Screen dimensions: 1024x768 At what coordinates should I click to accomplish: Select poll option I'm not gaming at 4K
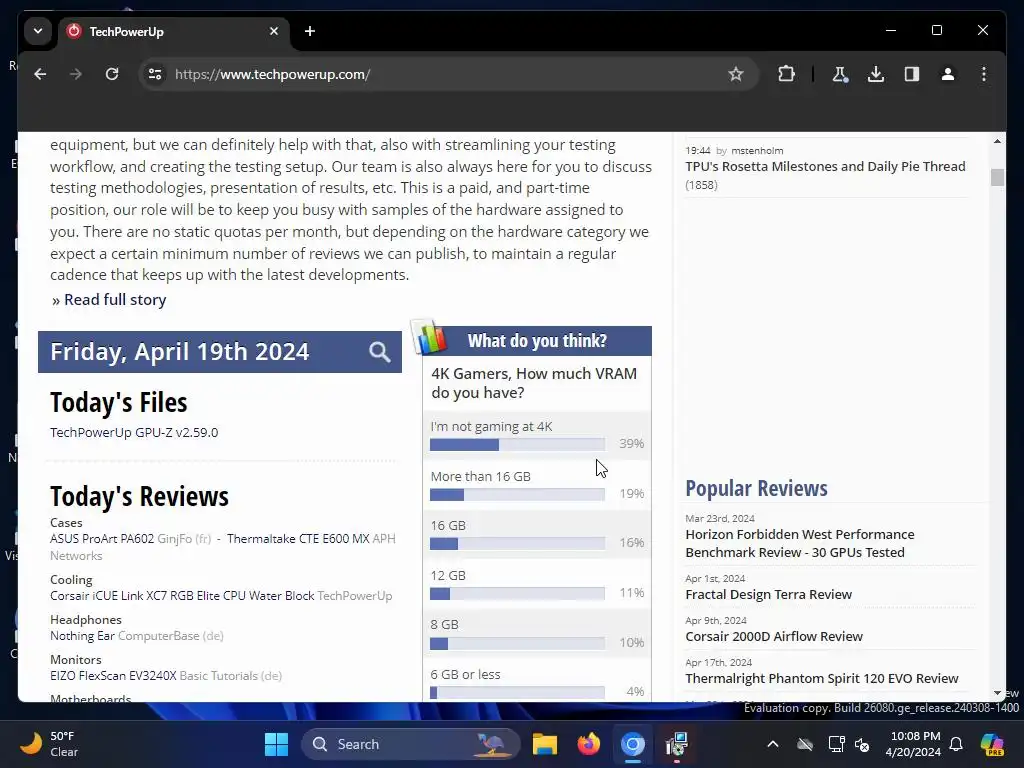pos(491,426)
